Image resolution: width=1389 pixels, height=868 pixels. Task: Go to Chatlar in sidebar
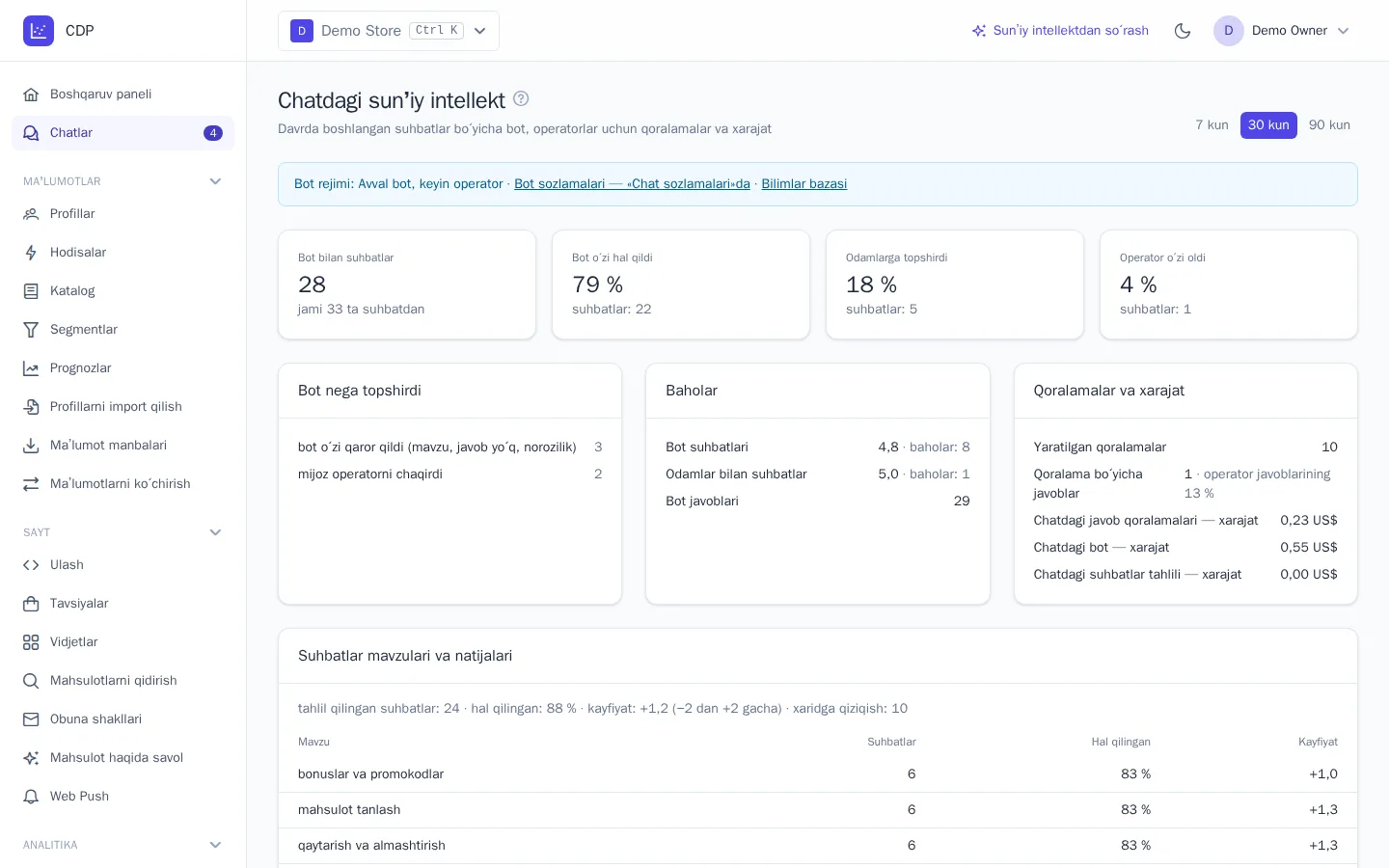(123, 133)
